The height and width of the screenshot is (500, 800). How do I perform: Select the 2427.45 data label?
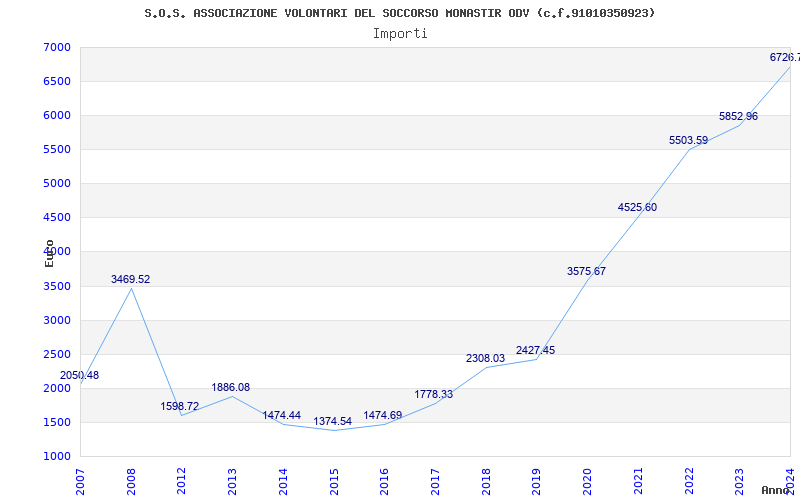click(535, 351)
